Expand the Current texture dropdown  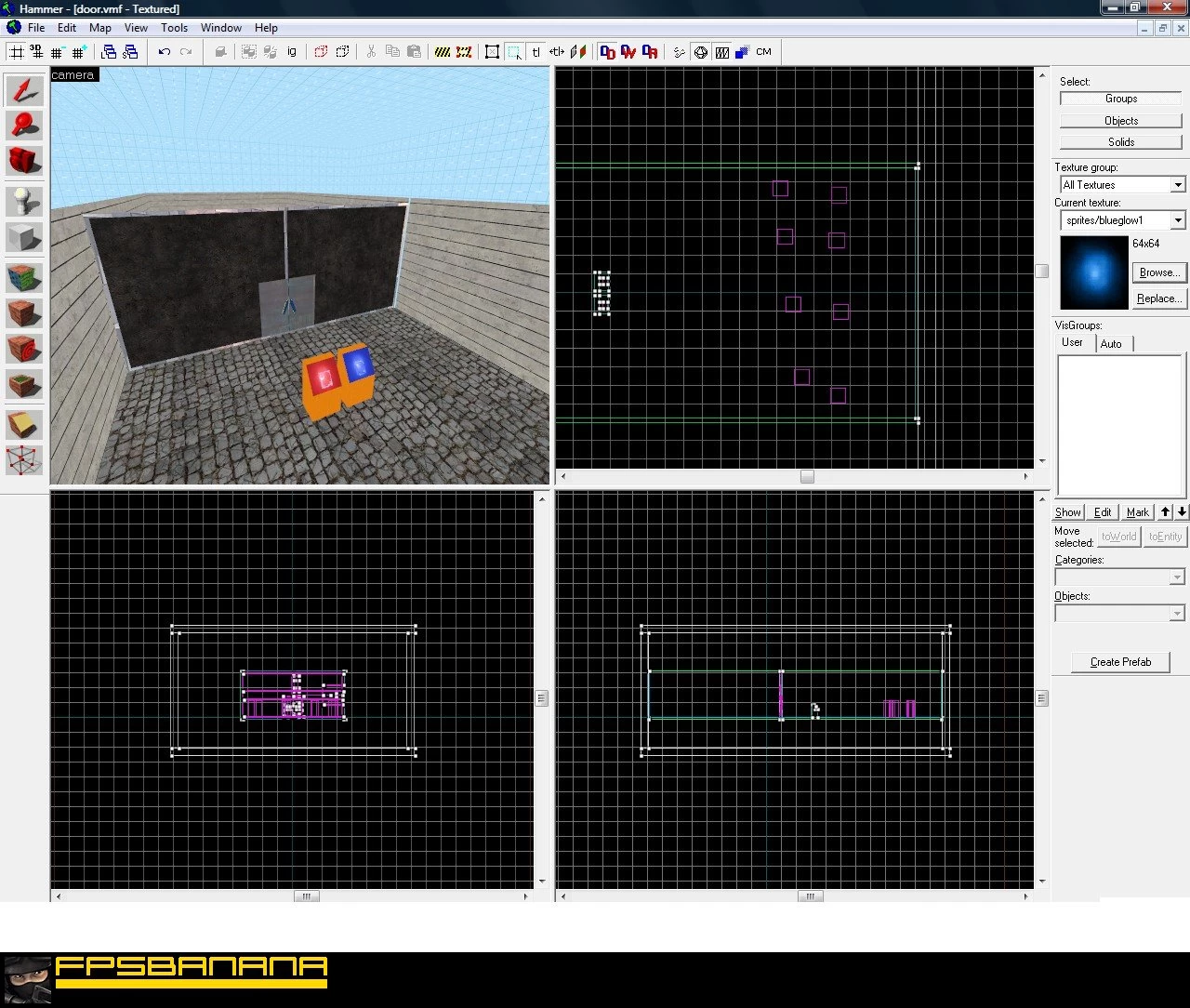coord(1123,220)
